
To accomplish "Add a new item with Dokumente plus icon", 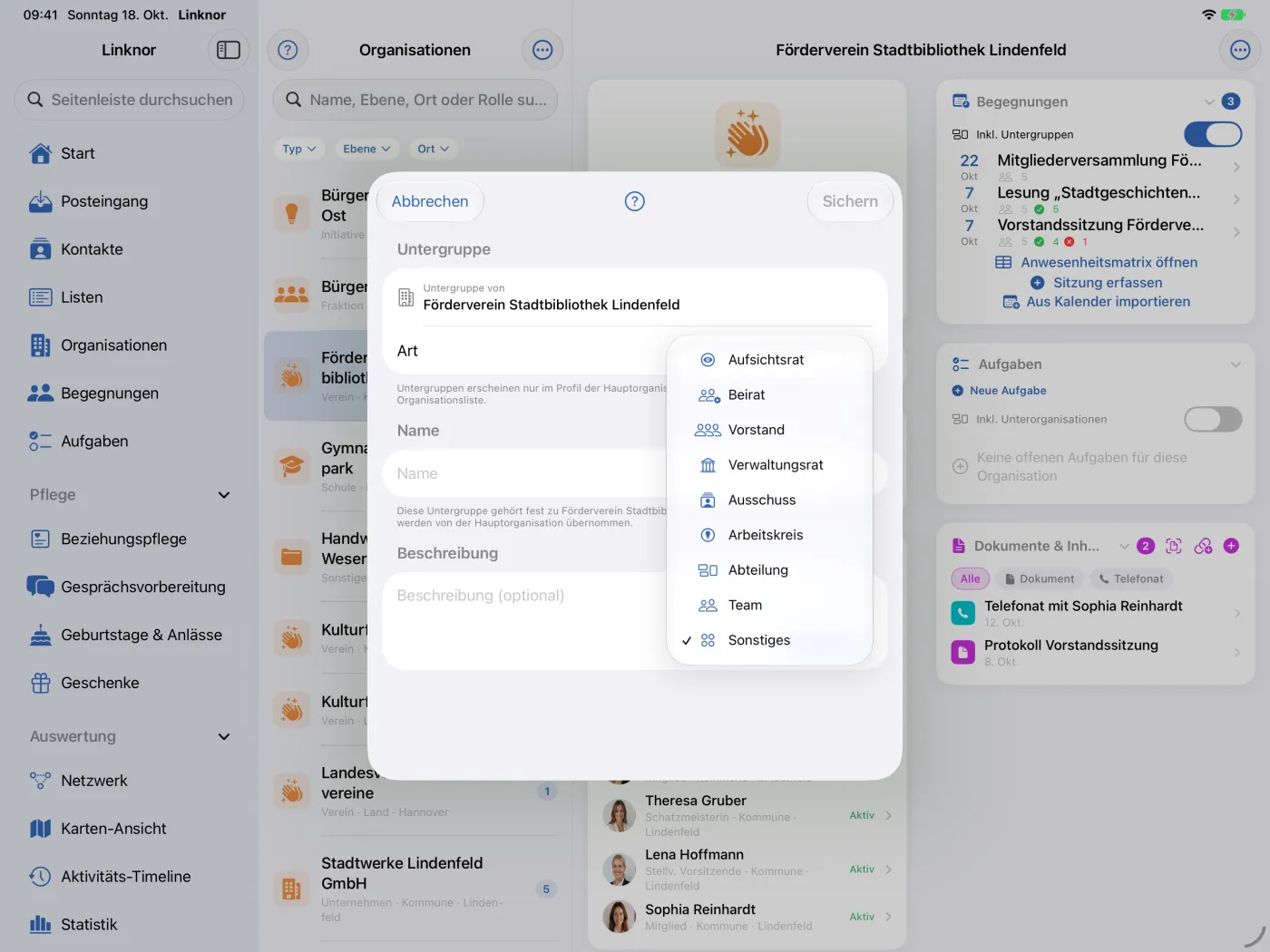I will point(1231,546).
